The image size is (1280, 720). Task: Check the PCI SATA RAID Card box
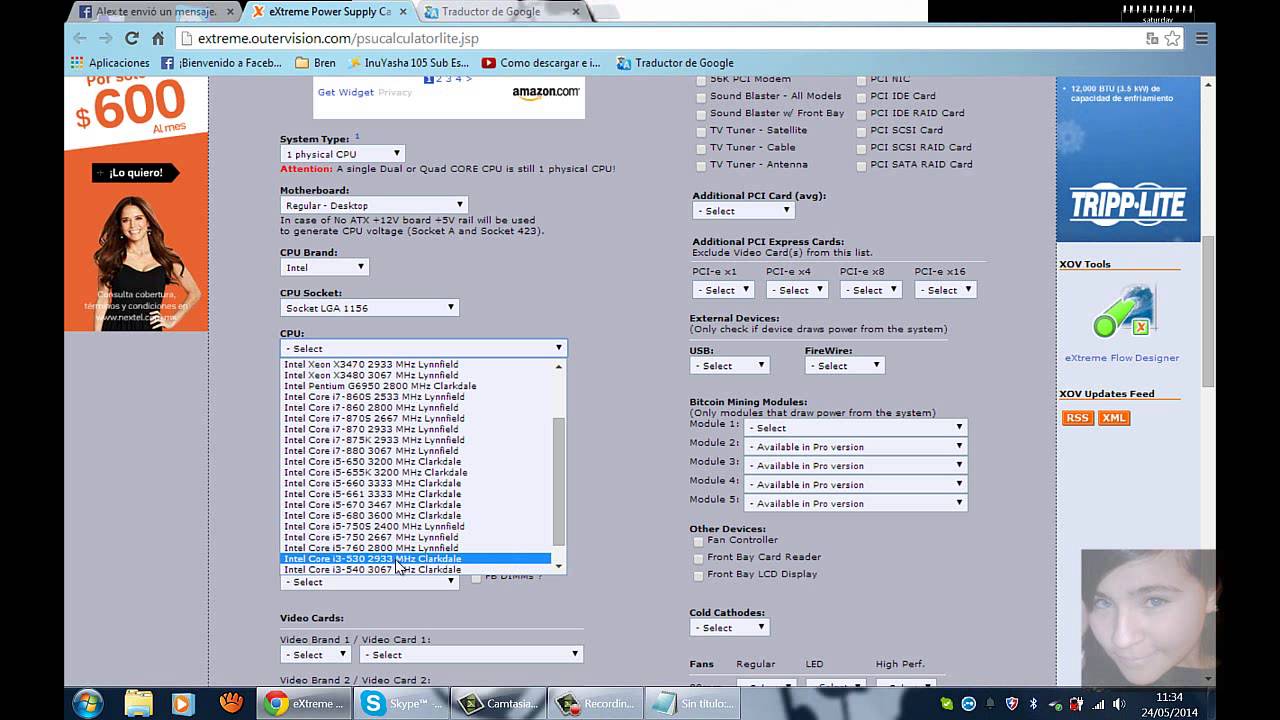coord(861,165)
